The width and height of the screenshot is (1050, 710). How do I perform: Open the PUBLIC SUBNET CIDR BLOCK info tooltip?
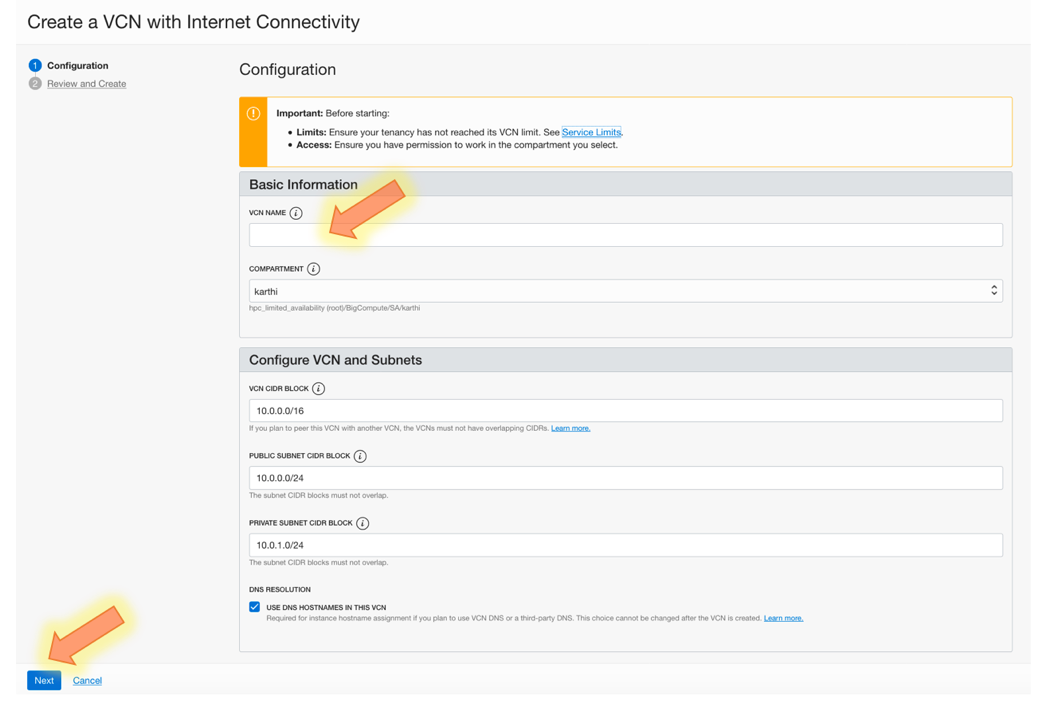click(360, 455)
